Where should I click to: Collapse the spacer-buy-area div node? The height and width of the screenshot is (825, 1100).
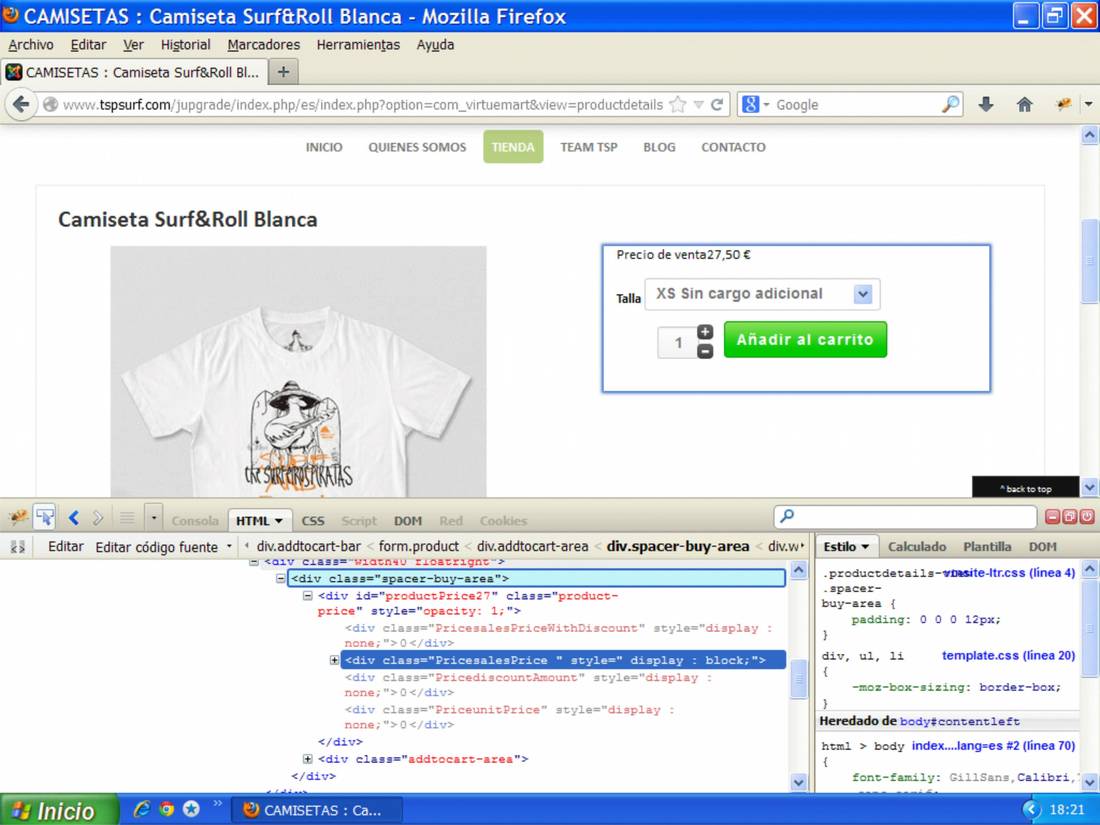coord(281,578)
